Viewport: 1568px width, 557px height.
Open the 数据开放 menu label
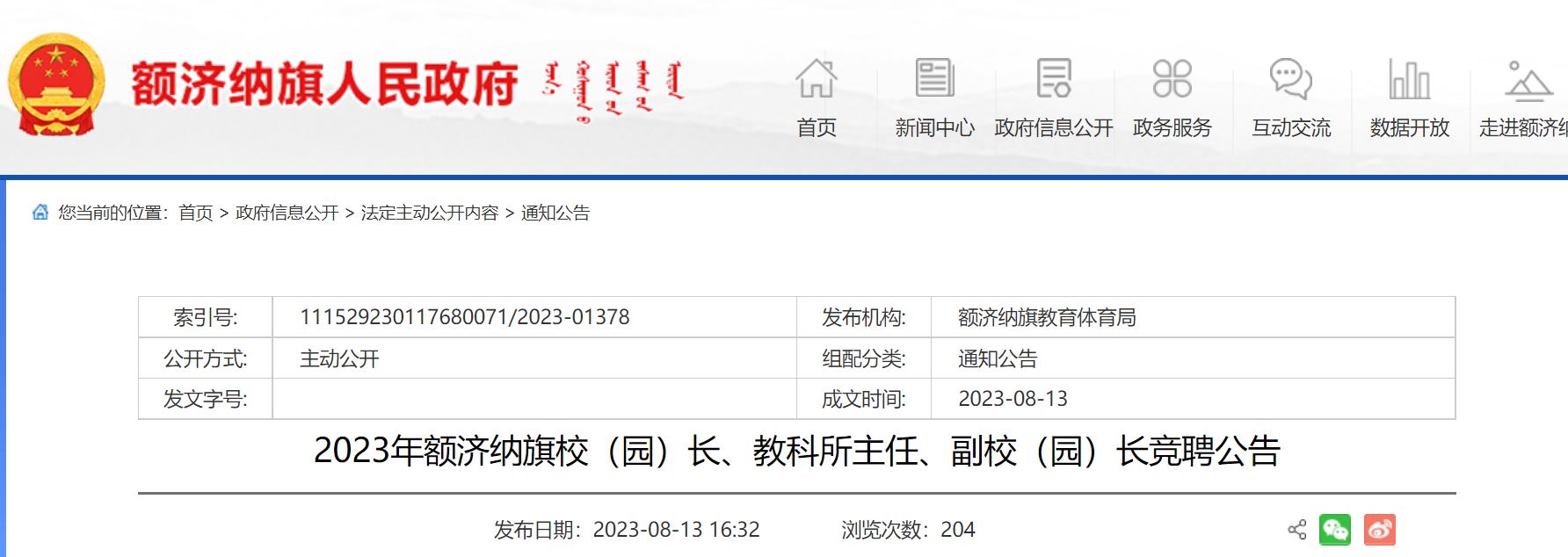coord(1410,127)
